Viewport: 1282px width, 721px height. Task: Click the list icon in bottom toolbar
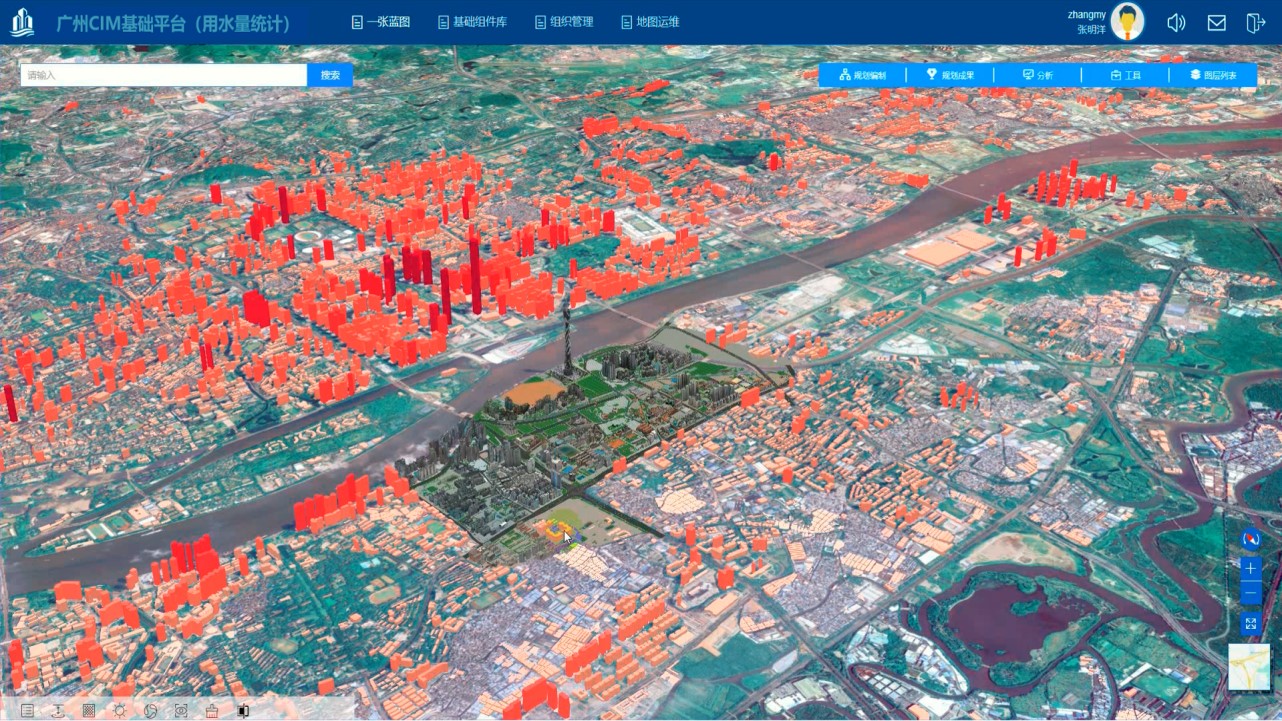(x=28, y=711)
